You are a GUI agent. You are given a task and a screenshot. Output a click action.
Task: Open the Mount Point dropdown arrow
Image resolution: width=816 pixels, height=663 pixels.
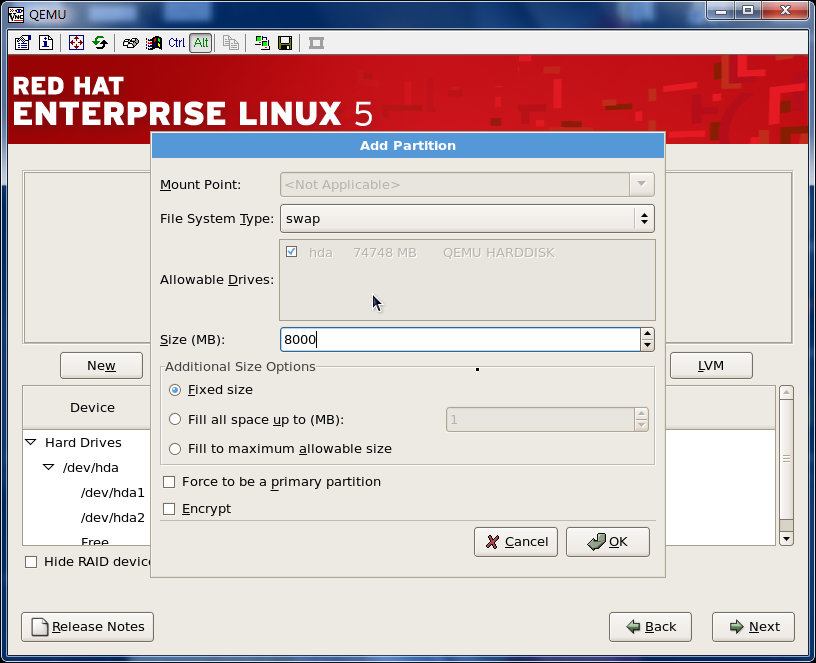pyautogui.click(x=642, y=184)
